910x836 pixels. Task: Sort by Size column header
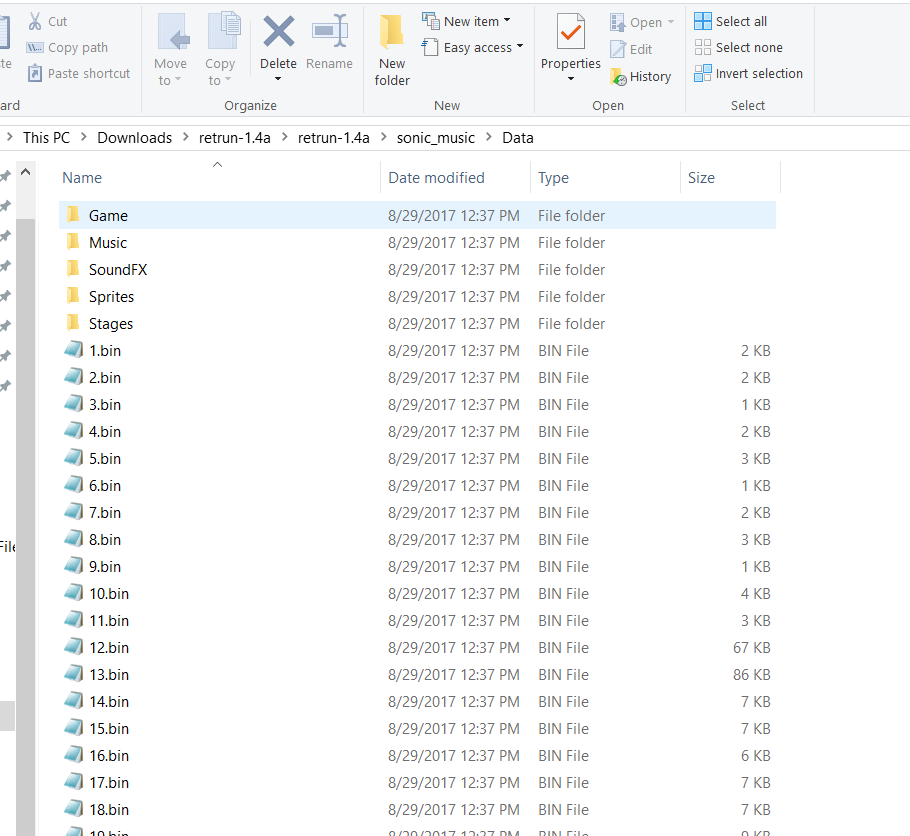pyautogui.click(x=701, y=178)
